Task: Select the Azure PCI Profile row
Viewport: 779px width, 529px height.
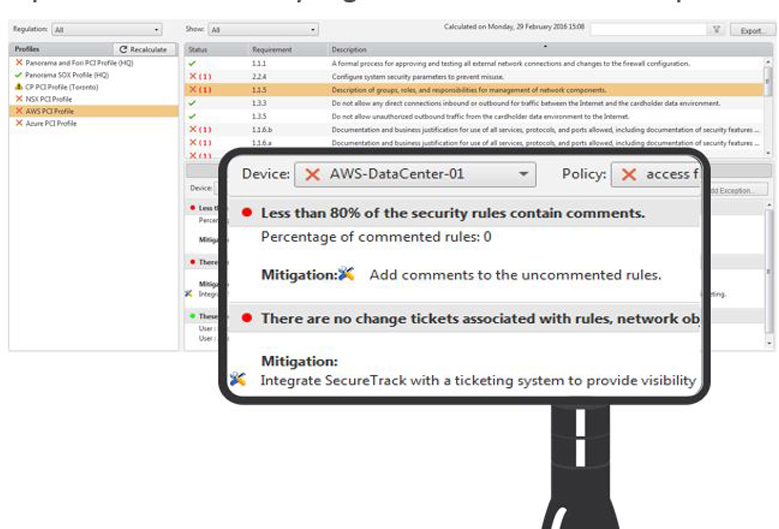Action: point(93,123)
